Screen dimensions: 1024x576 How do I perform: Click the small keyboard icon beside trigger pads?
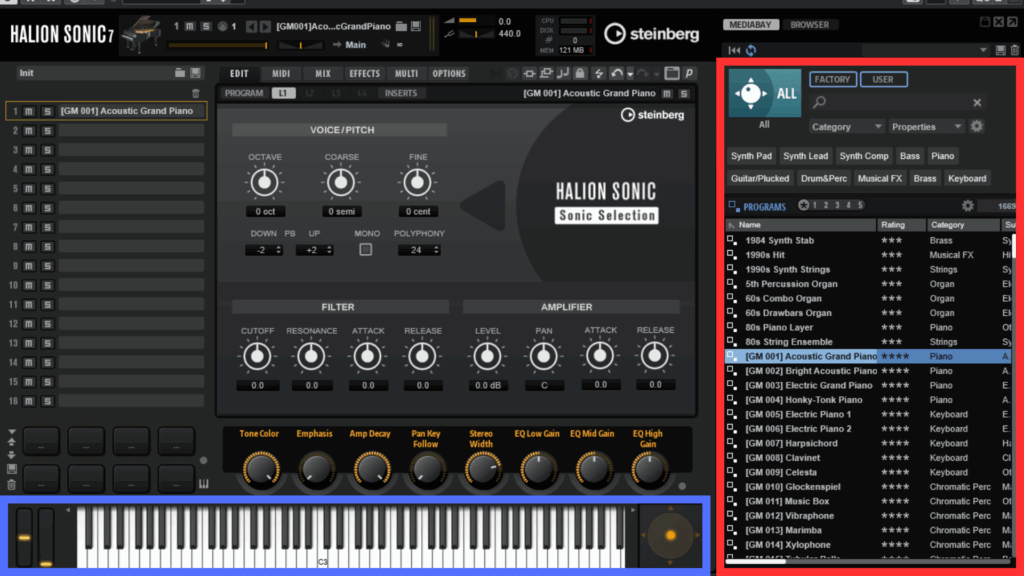204,485
